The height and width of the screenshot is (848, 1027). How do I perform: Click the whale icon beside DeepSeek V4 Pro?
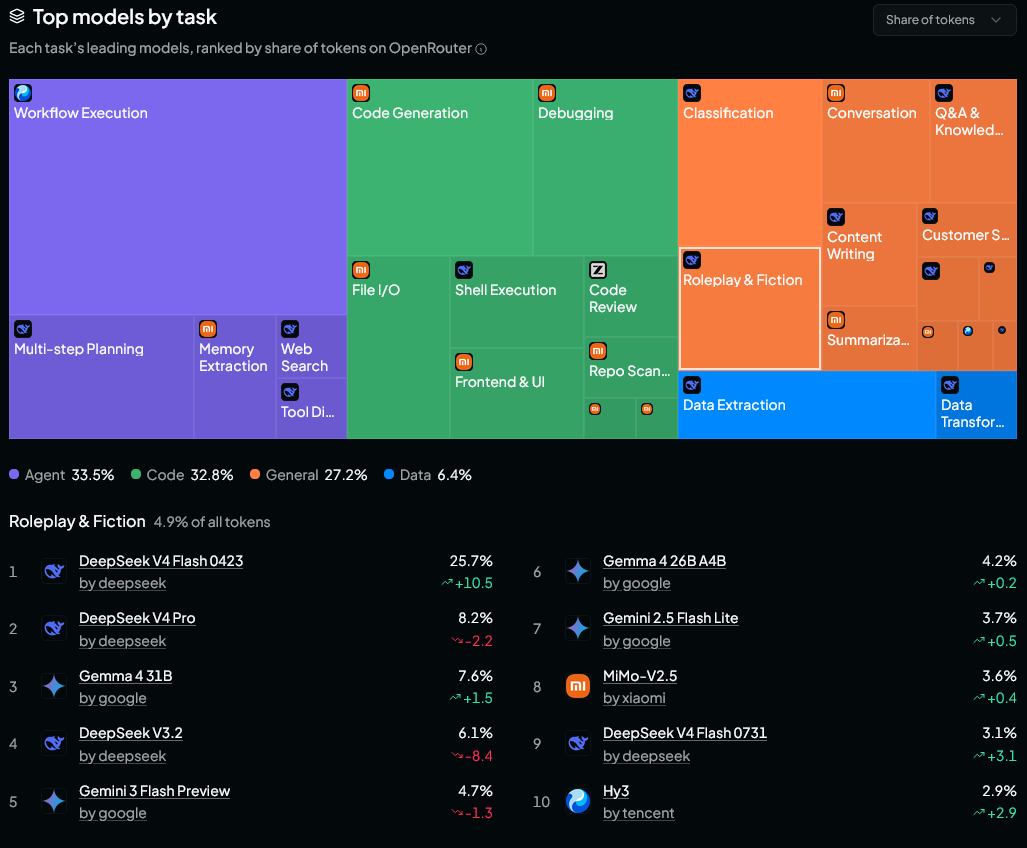54,629
